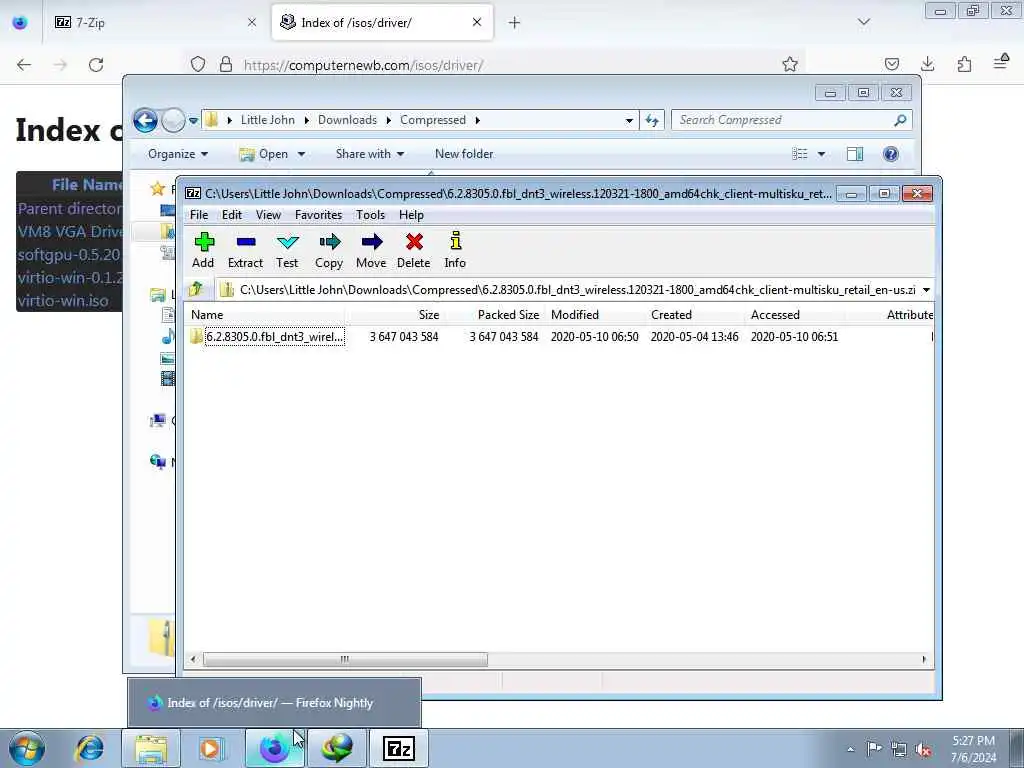Go up one folder level in 7-Zip
Image resolution: width=1024 pixels, height=768 pixels.
[x=196, y=289]
